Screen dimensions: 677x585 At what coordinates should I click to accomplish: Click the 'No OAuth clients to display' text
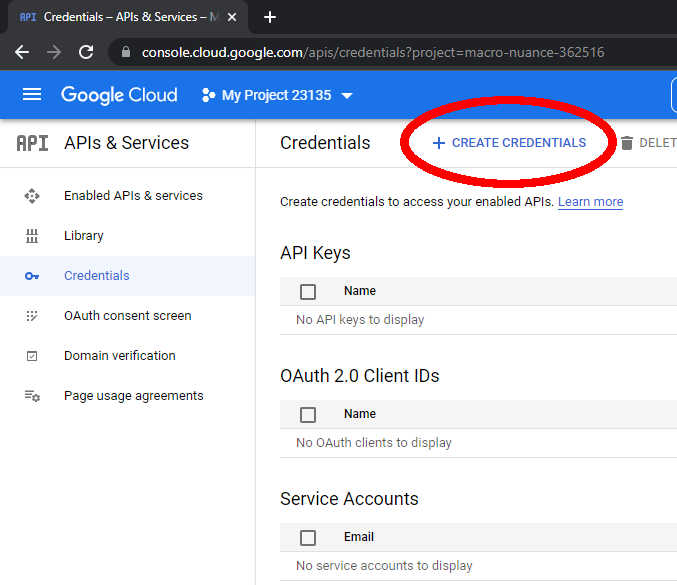[x=374, y=443]
